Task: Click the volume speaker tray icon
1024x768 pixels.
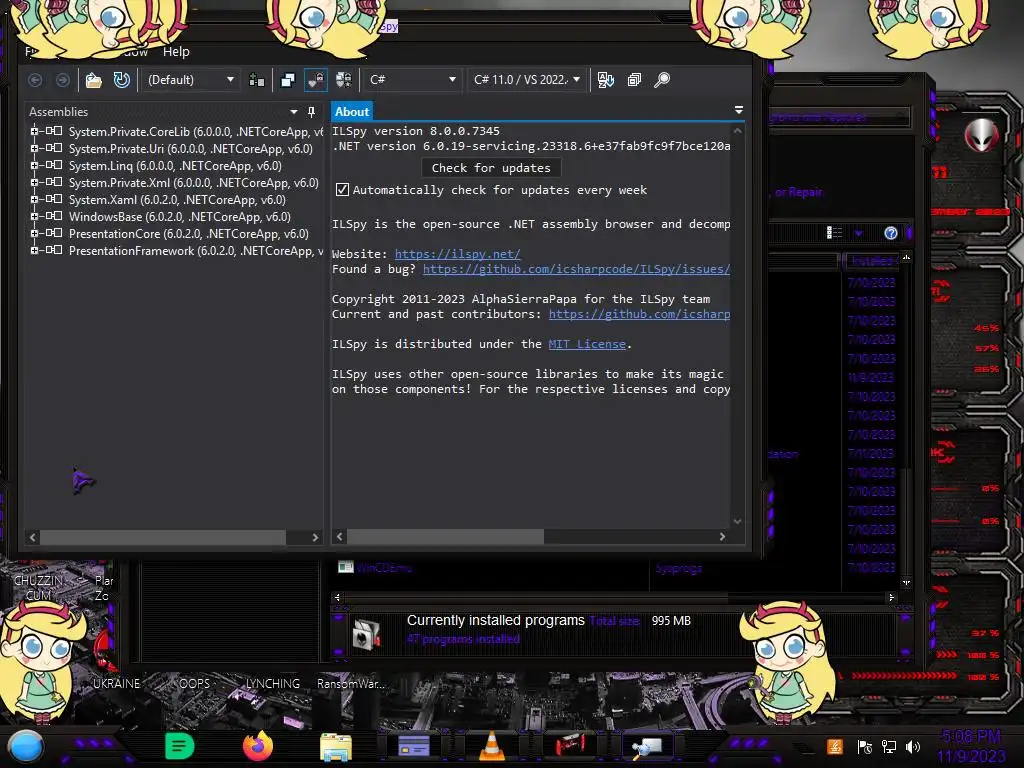Action: [913, 746]
